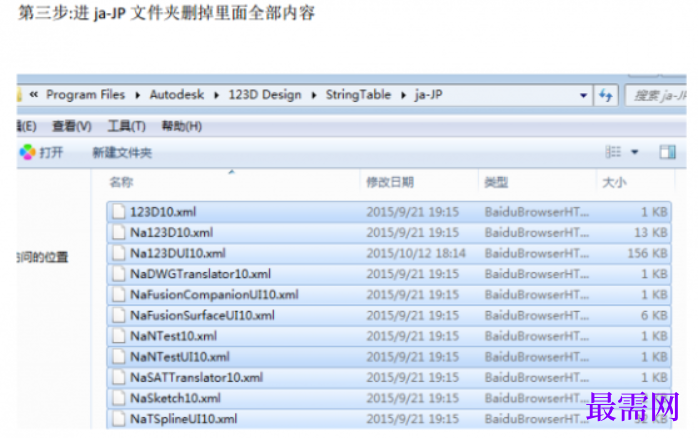The width and height of the screenshot is (698, 438).
Task: Click the refresh icon beside the address bar
Action: pyautogui.click(x=606, y=95)
